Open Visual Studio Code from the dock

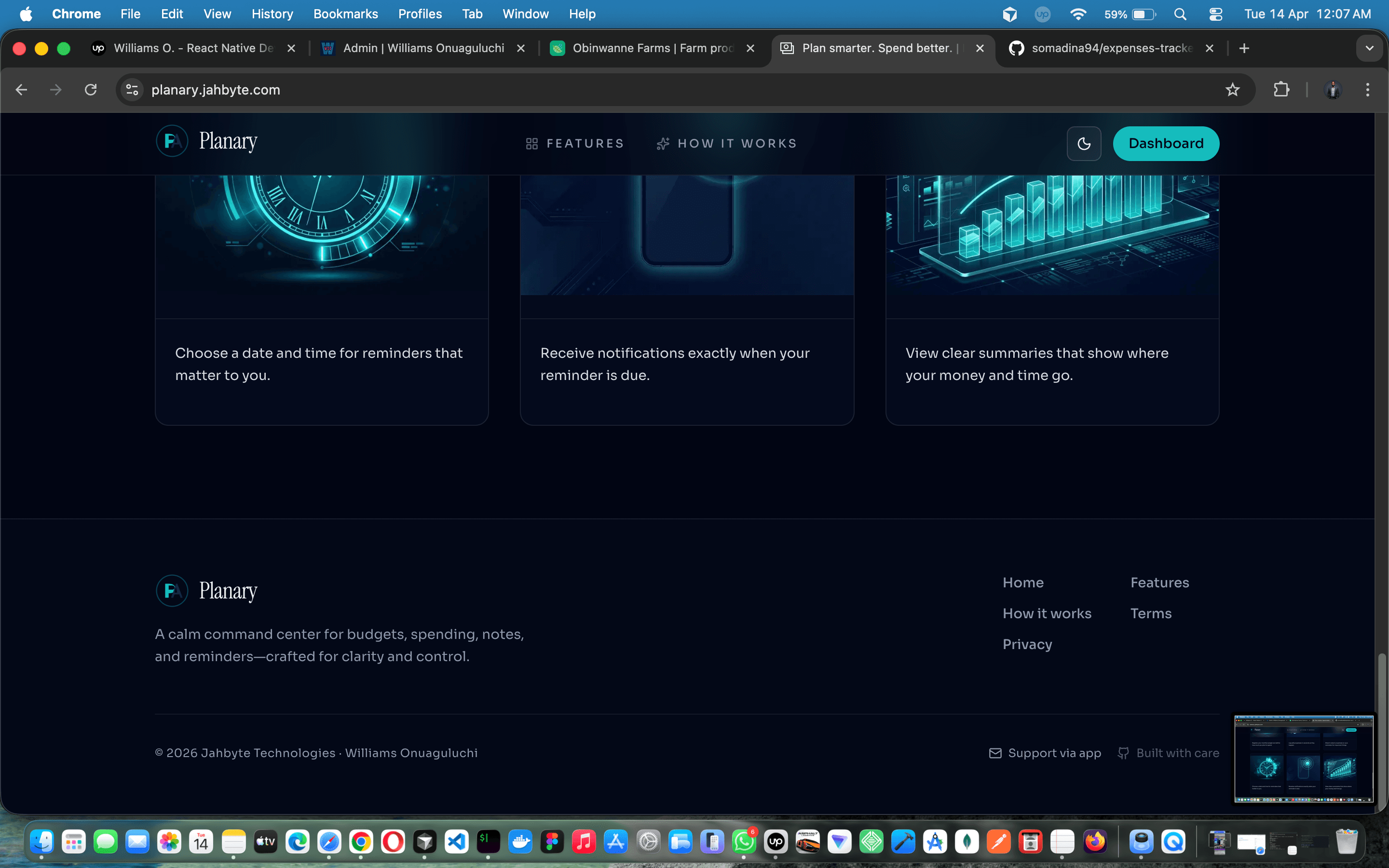(x=456, y=841)
